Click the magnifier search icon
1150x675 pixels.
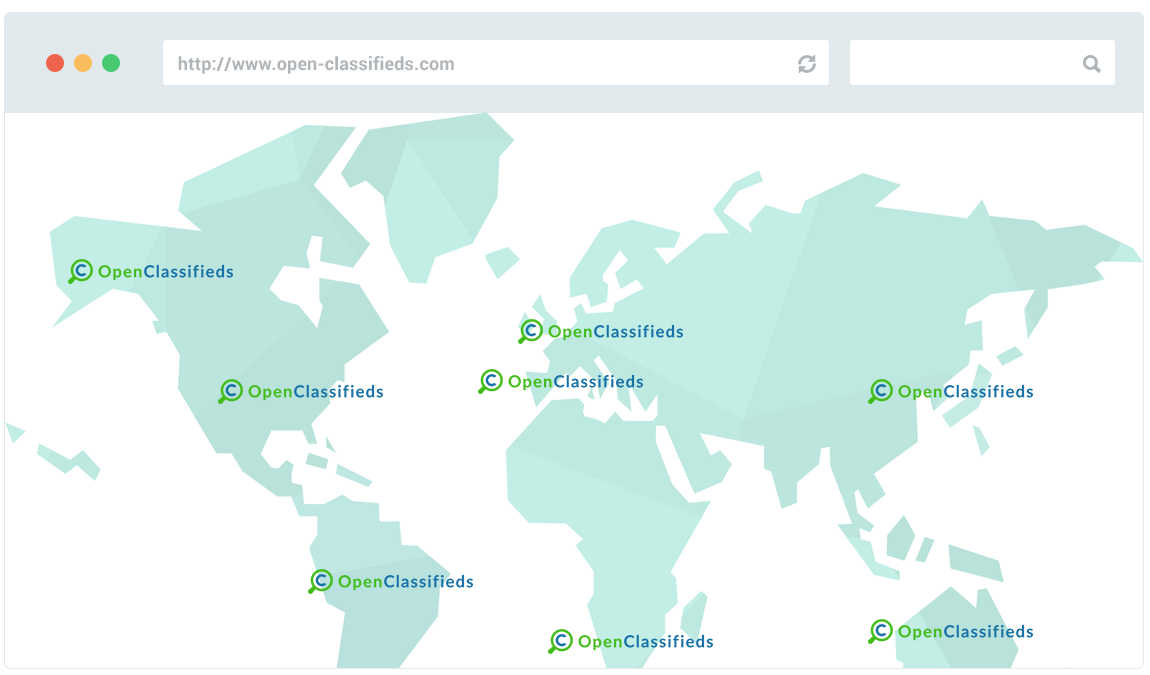click(x=1091, y=64)
